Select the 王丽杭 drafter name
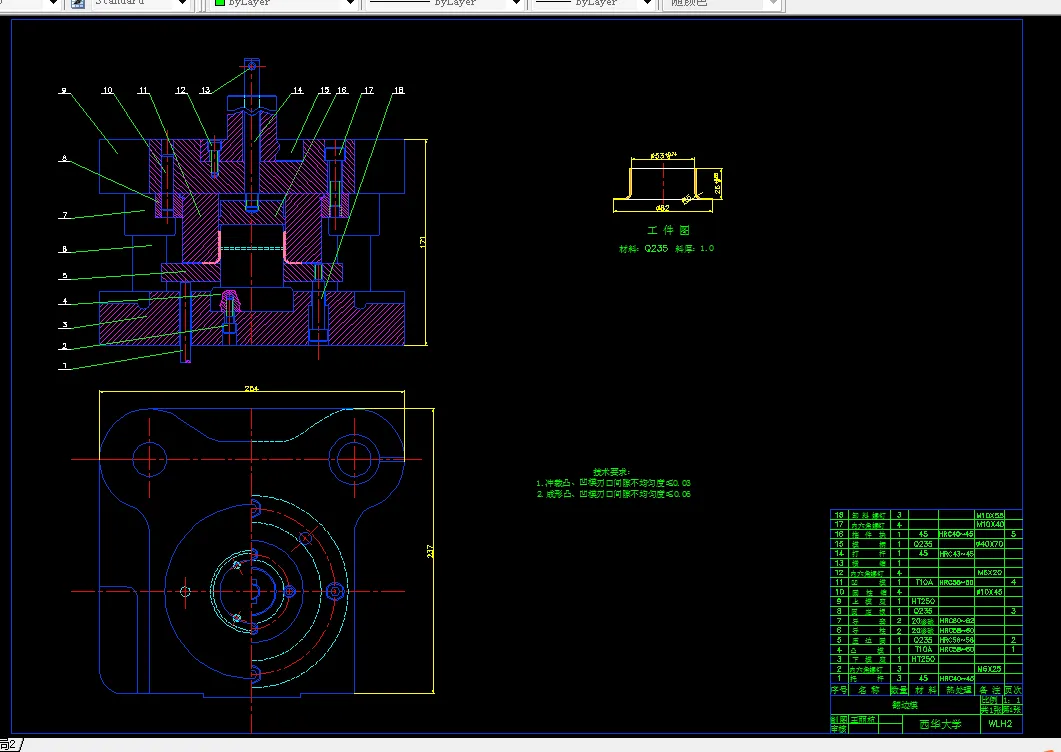1061x752 pixels. coord(863,719)
